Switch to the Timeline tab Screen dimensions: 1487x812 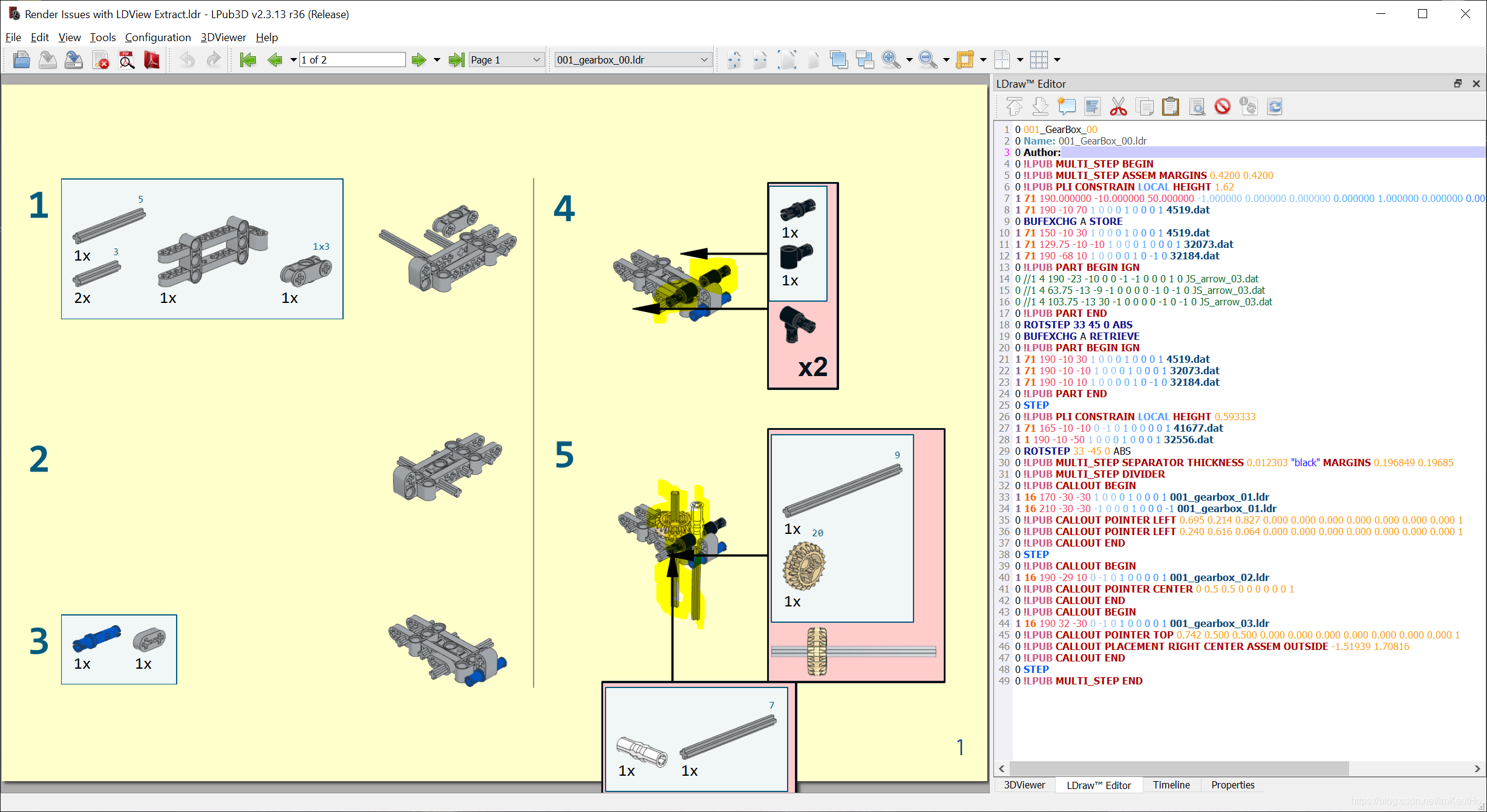click(x=1171, y=785)
